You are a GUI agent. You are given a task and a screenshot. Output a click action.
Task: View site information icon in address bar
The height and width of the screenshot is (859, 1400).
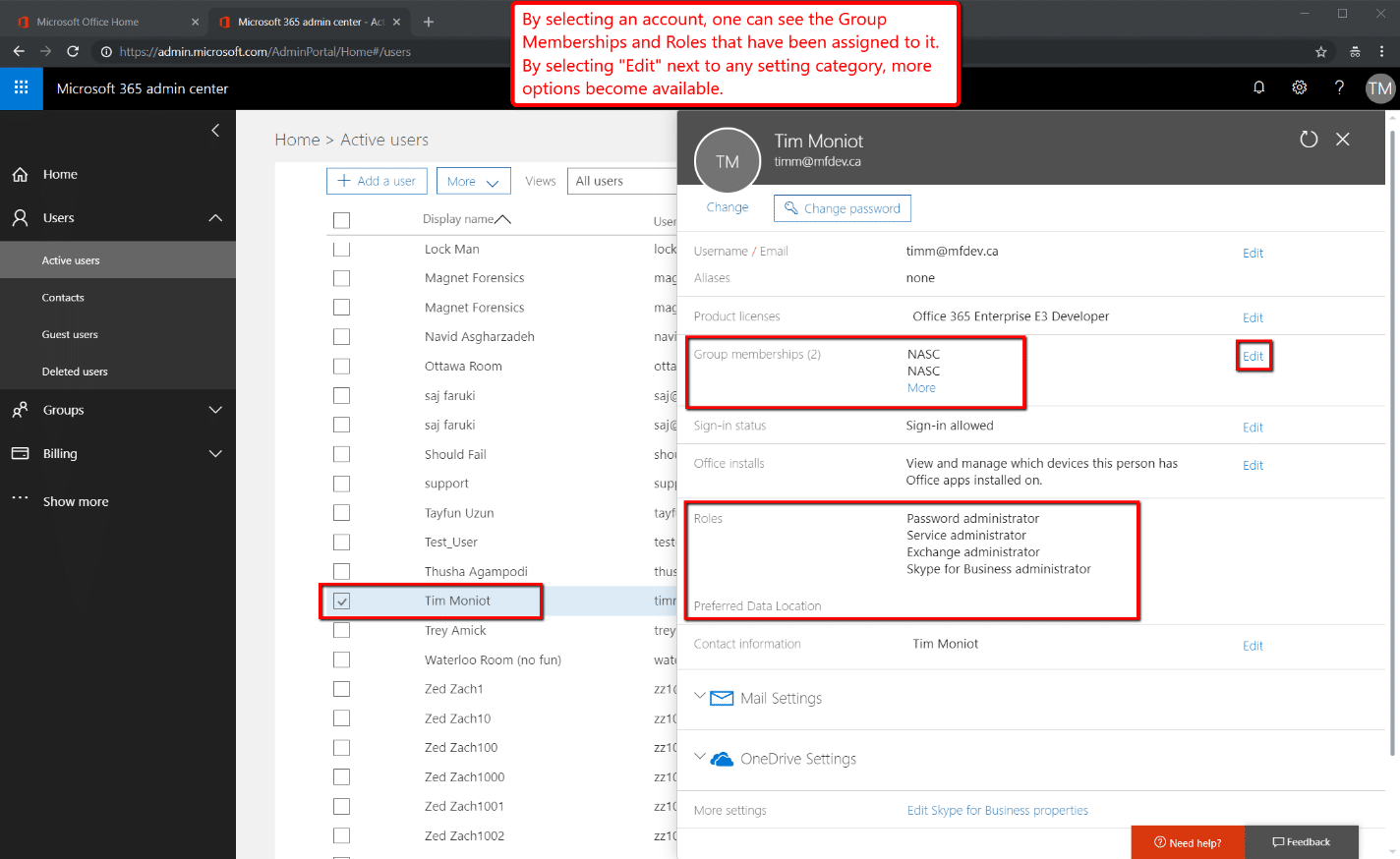tap(106, 51)
